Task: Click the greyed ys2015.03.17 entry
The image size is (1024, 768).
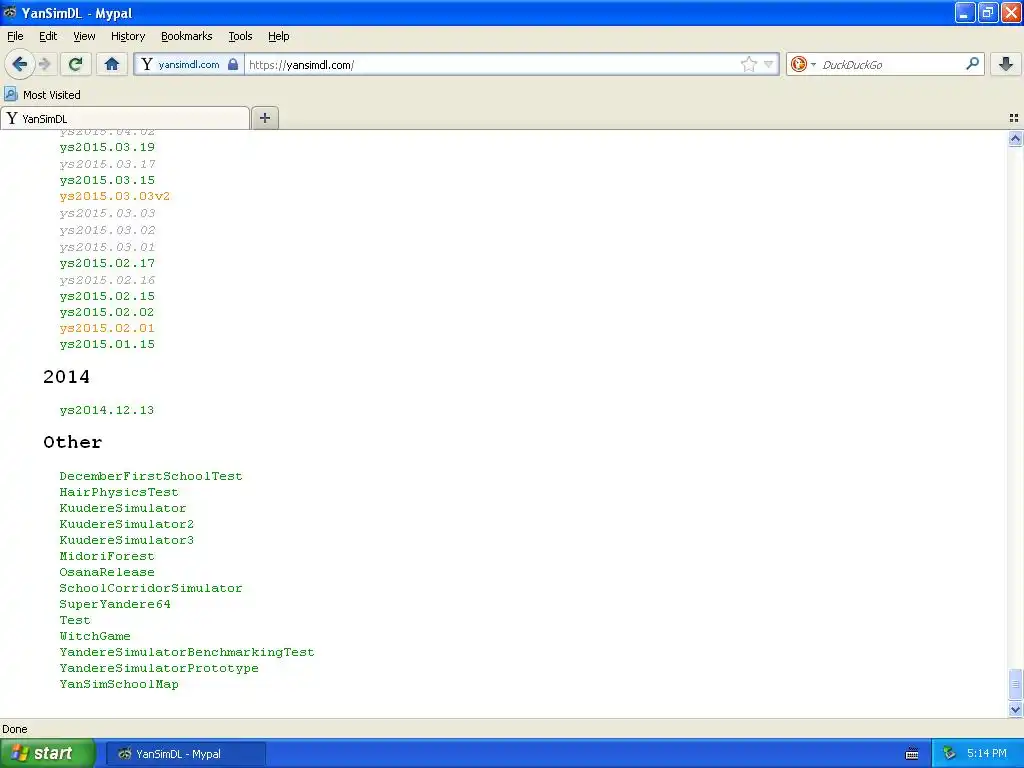Action: click(x=107, y=164)
